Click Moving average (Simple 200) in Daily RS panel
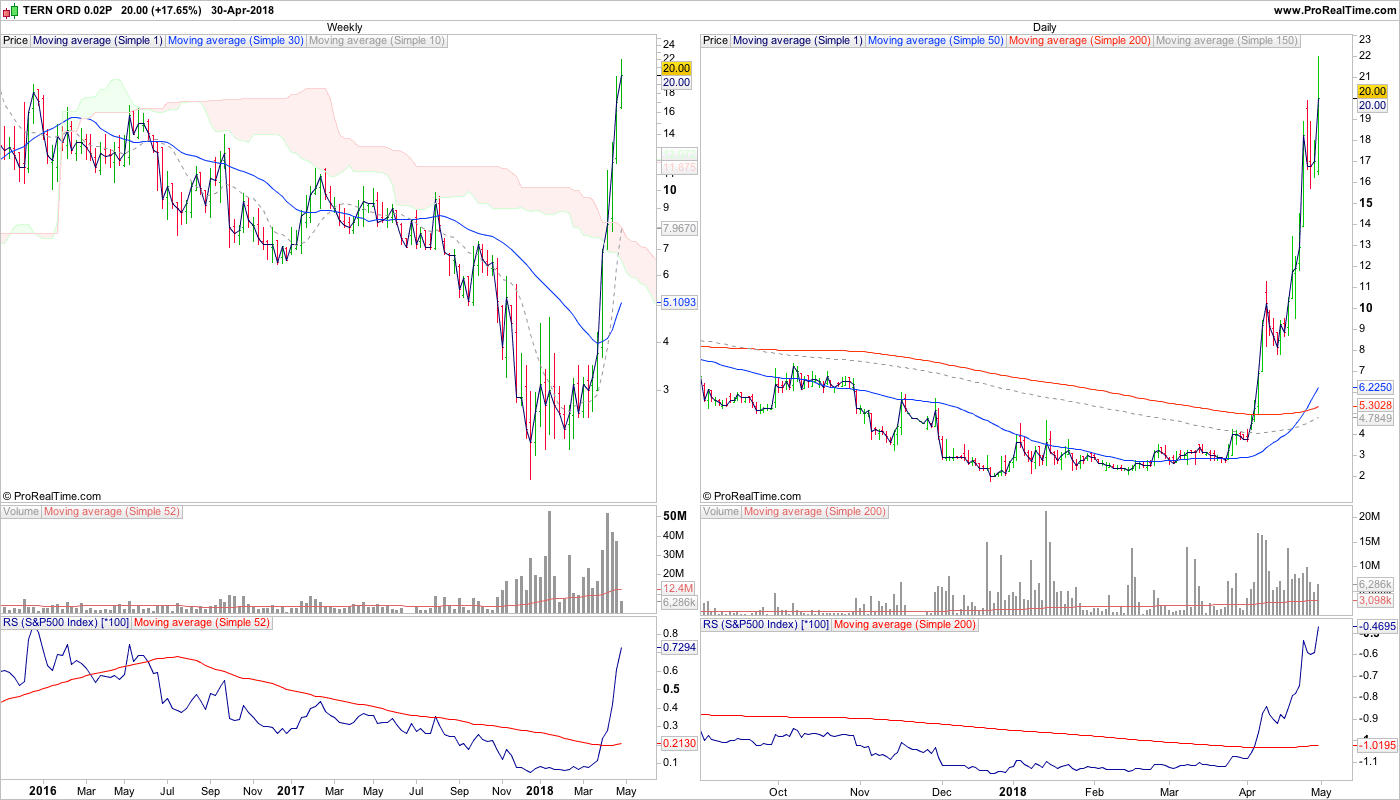This screenshot has height=800, width=1400. point(905,624)
